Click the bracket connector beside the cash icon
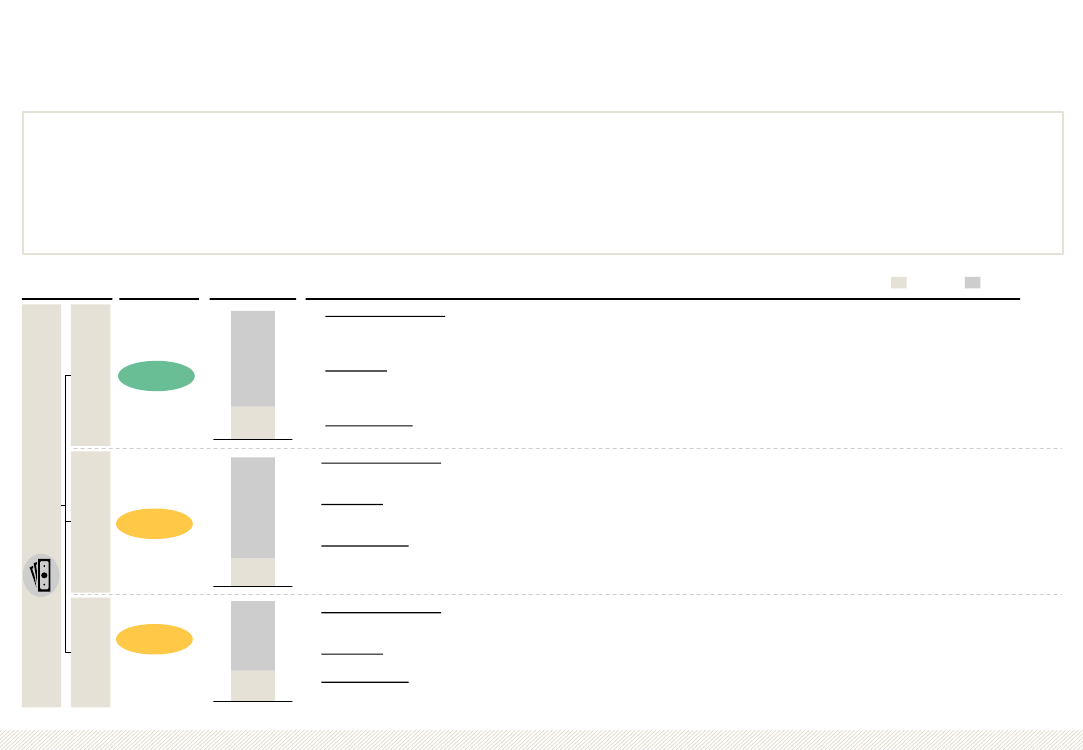The height and width of the screenshot is (750, 1083). (66, 514)
